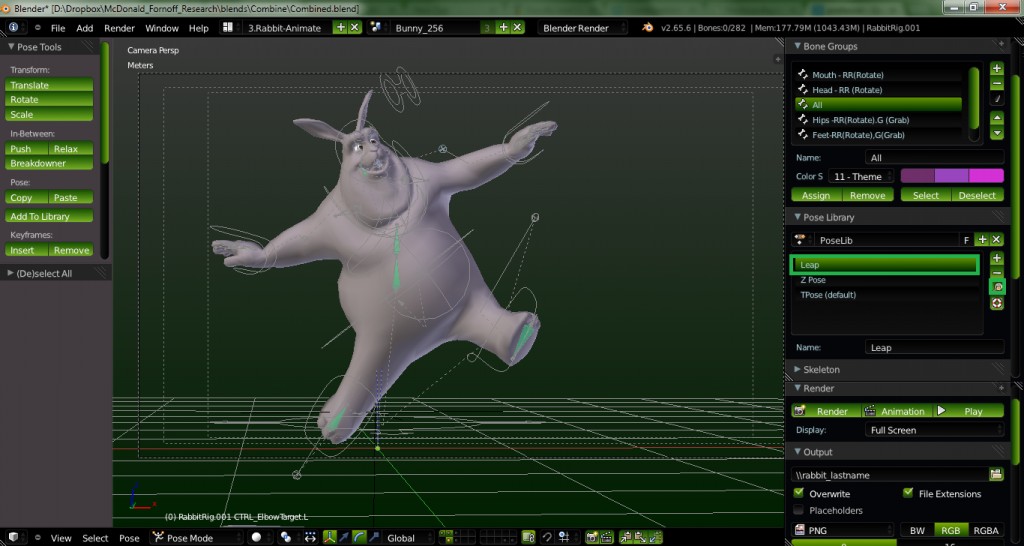1024x546 pixels.
Task: Collapse the Render panel
Action: 797,388
